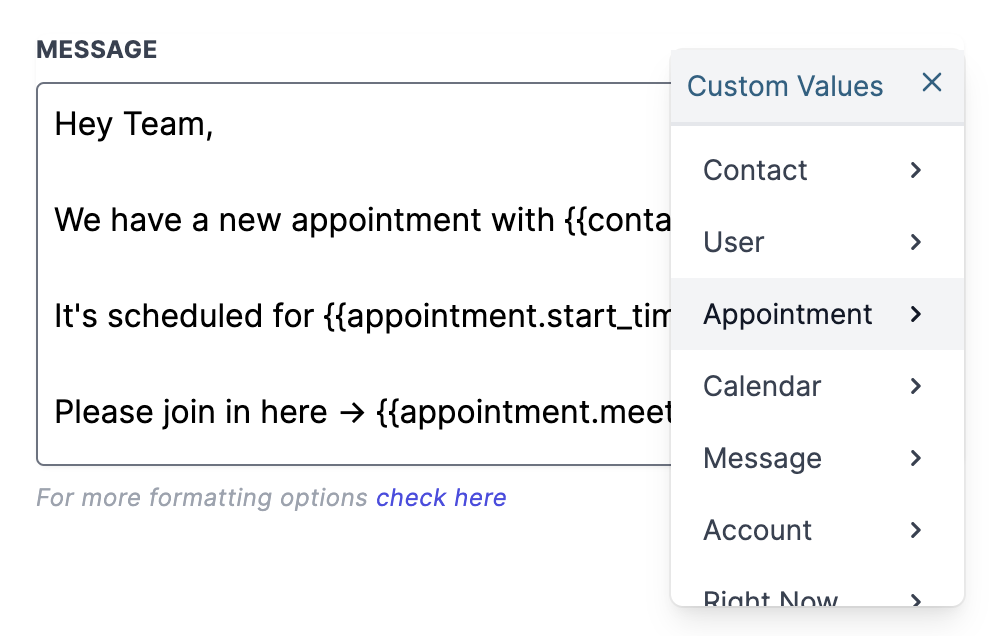Image resolution: width=996 pixels, height=636 pixels.
Task: Open the "check here" formatting link
Action: tap(441, 498)
